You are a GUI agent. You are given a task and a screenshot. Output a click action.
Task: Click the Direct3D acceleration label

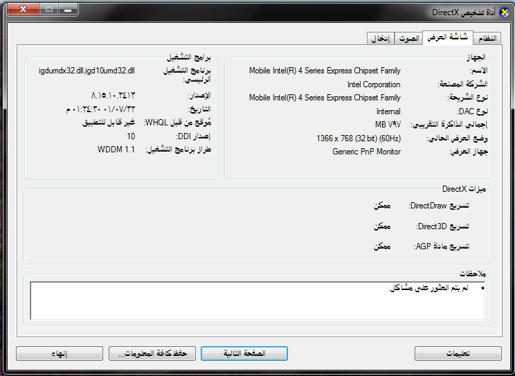coord(443,226)
